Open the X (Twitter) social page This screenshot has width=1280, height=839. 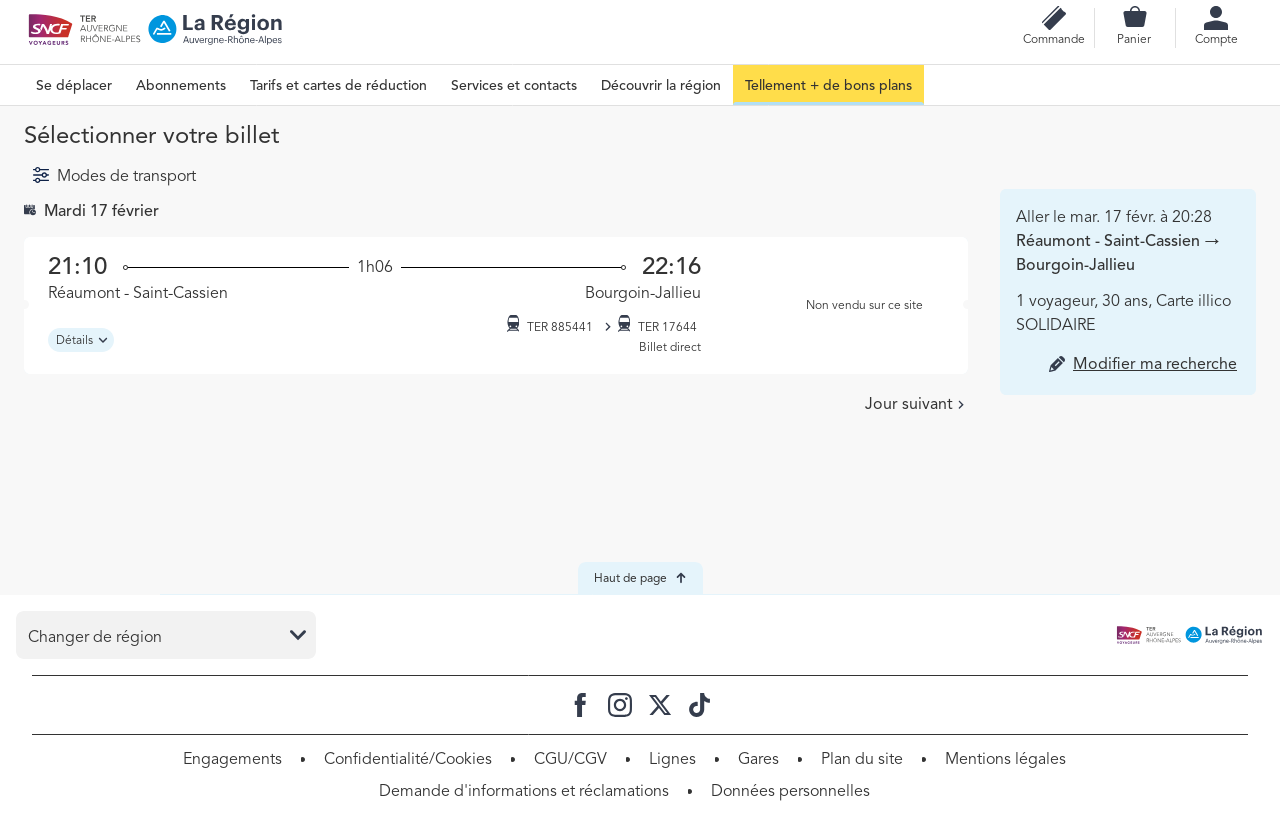pos(660,705)
